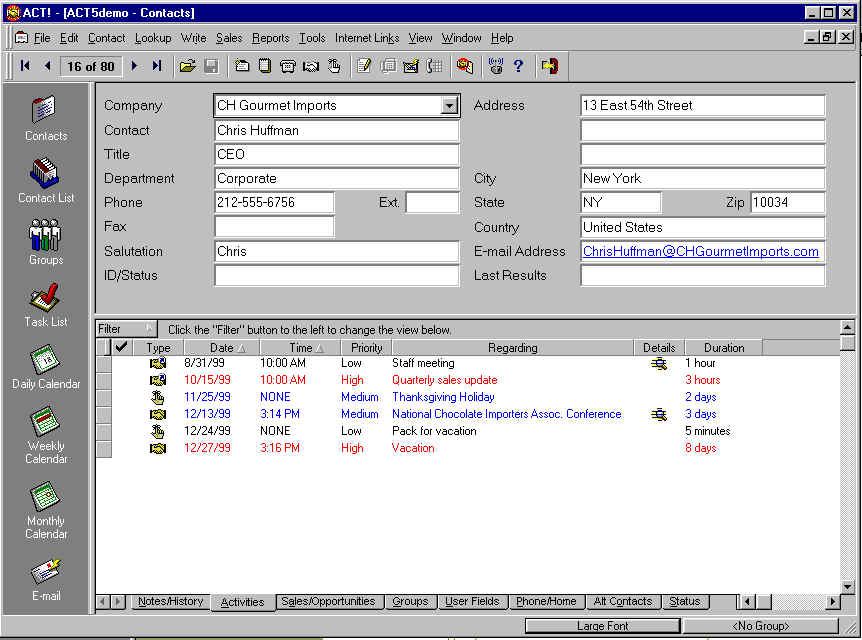This screenshot has width=862, height=640.
Task: Expand the Company dropdown list
Action: [x=449, y=105]
